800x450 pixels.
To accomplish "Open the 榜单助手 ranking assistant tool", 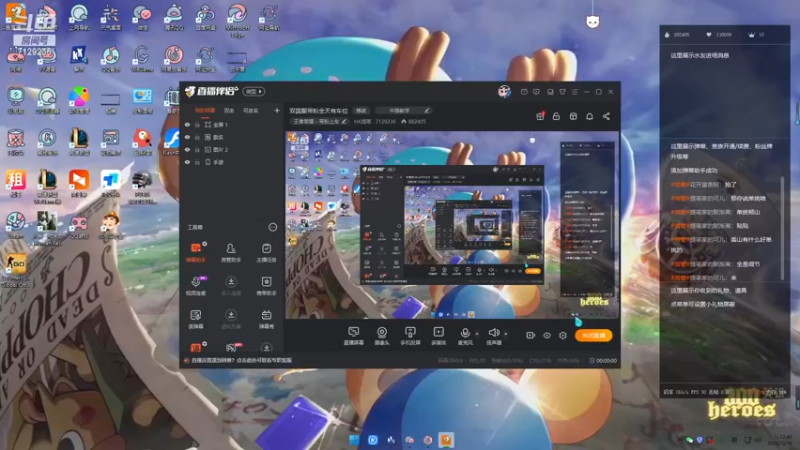I will click(x=266, y=286).
